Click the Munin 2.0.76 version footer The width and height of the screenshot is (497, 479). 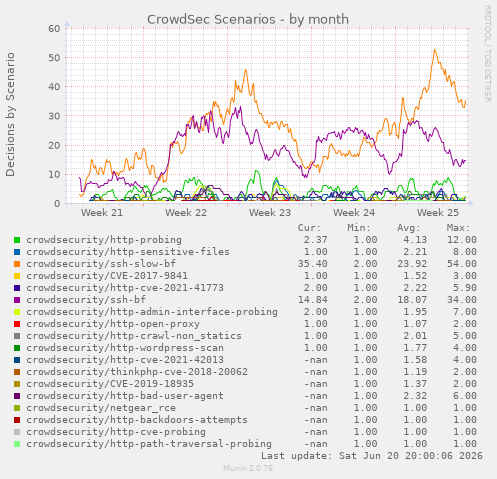click(x=248, y=468)
